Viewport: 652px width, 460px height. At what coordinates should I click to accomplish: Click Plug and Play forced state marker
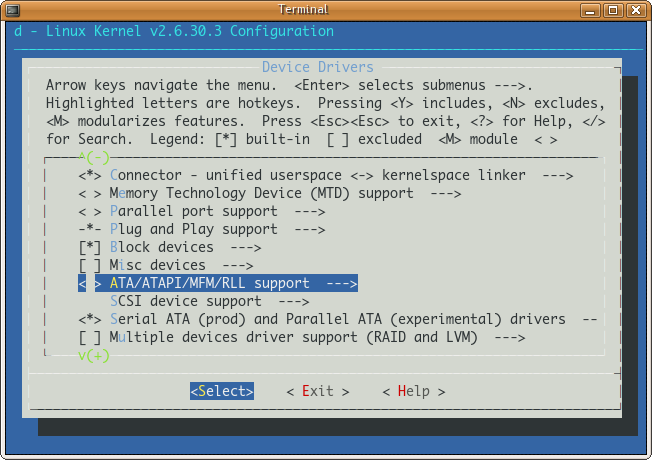pyautogui.click(x=90, y=230)
